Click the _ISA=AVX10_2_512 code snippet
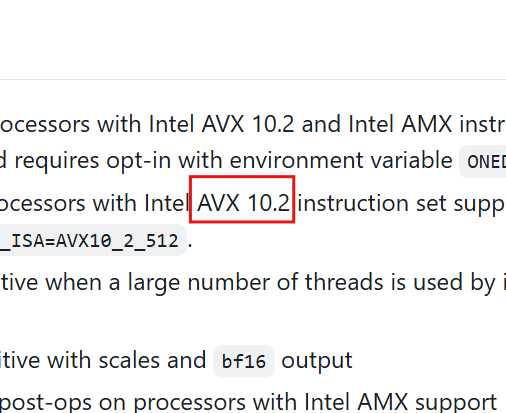The width and height of the screenshot is (506, 413). tap(89, 240)
